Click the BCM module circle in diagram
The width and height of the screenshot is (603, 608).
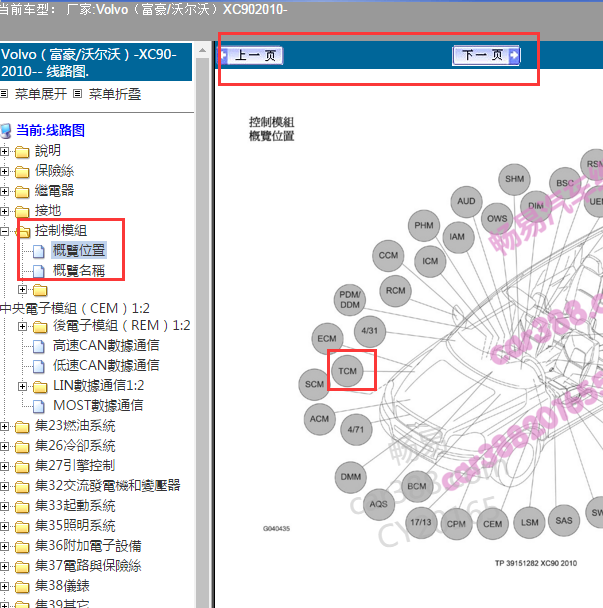coord(417,486)
